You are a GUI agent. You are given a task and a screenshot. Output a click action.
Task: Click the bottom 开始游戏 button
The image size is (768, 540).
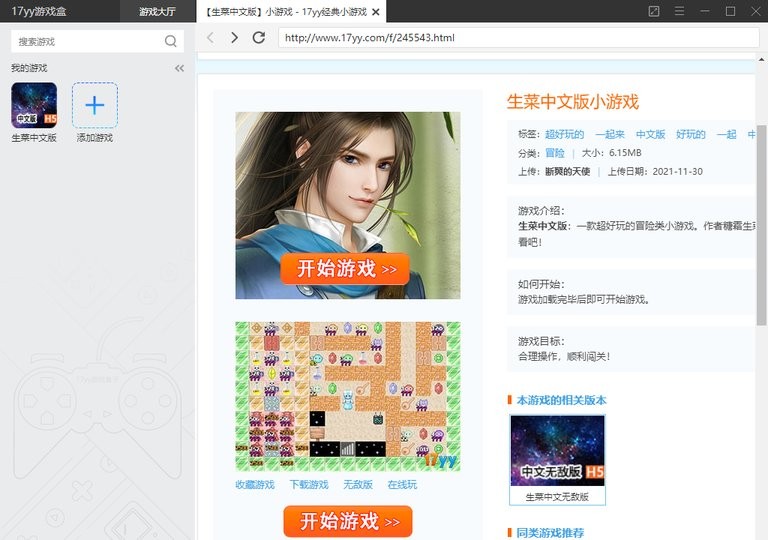(x=348, y=521)
